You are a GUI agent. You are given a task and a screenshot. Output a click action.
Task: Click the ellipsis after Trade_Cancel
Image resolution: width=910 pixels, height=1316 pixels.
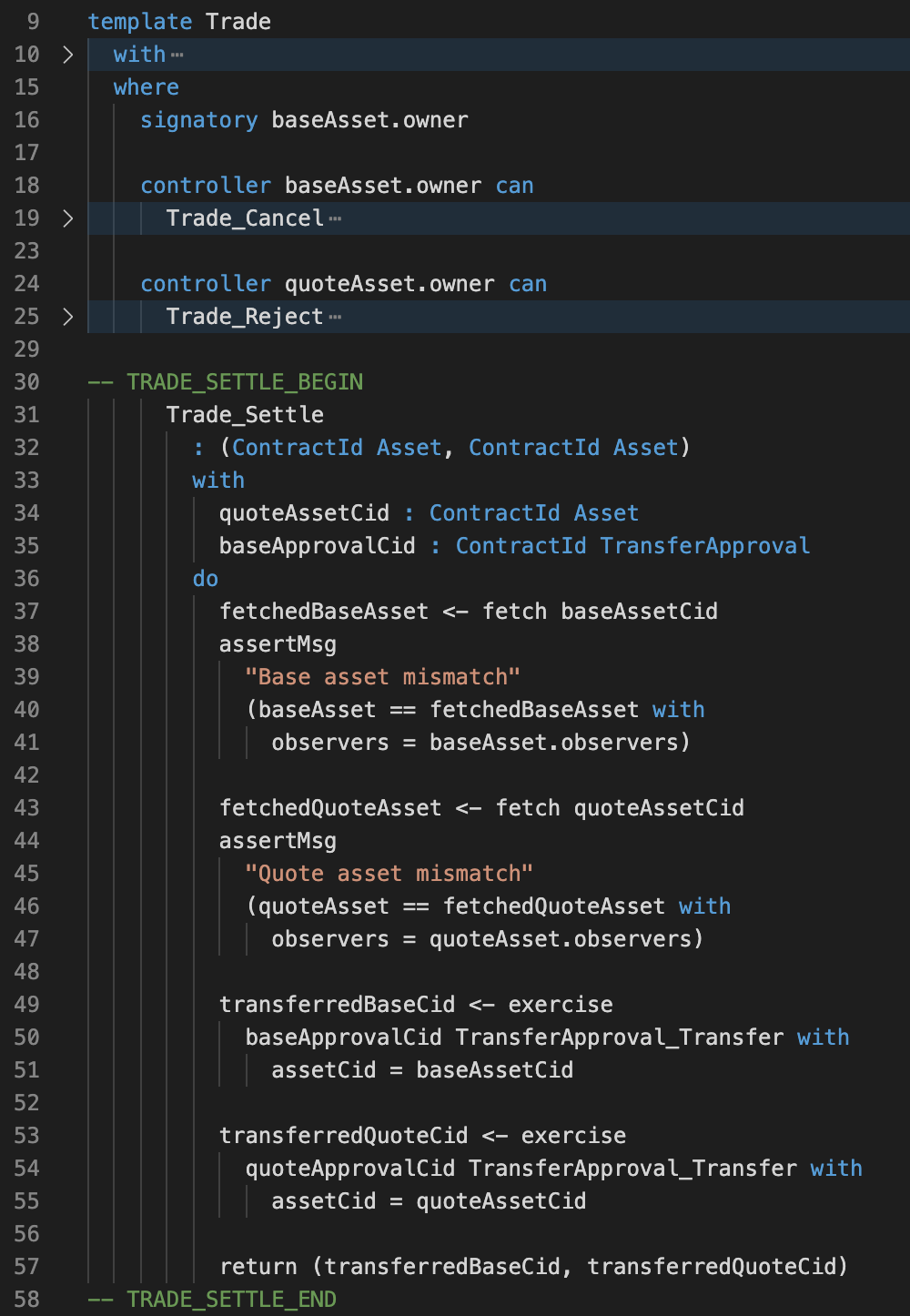pyautogui.click(x=335, y=219)
